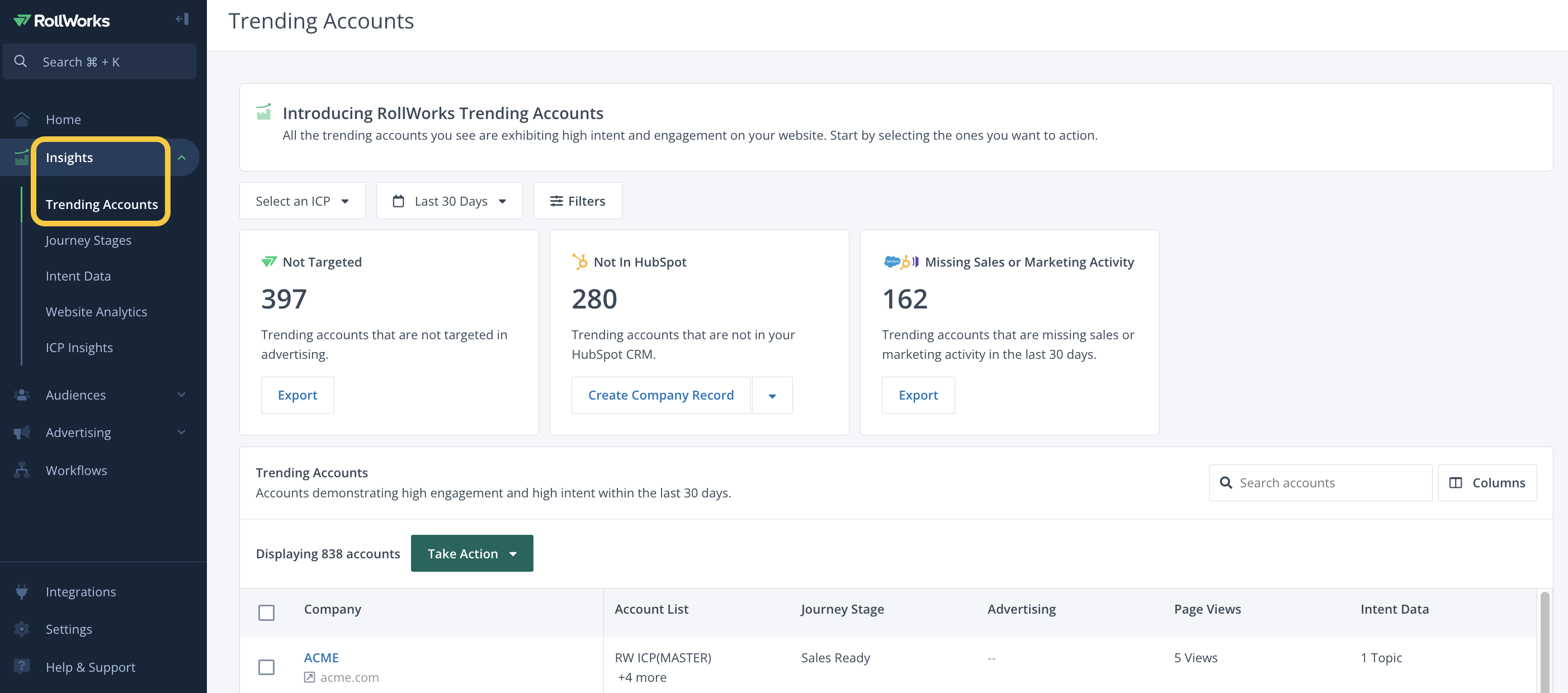Click the external link icon beside acme.com
The height and width of the screenshot is (693, 1568).
(309, 677)
